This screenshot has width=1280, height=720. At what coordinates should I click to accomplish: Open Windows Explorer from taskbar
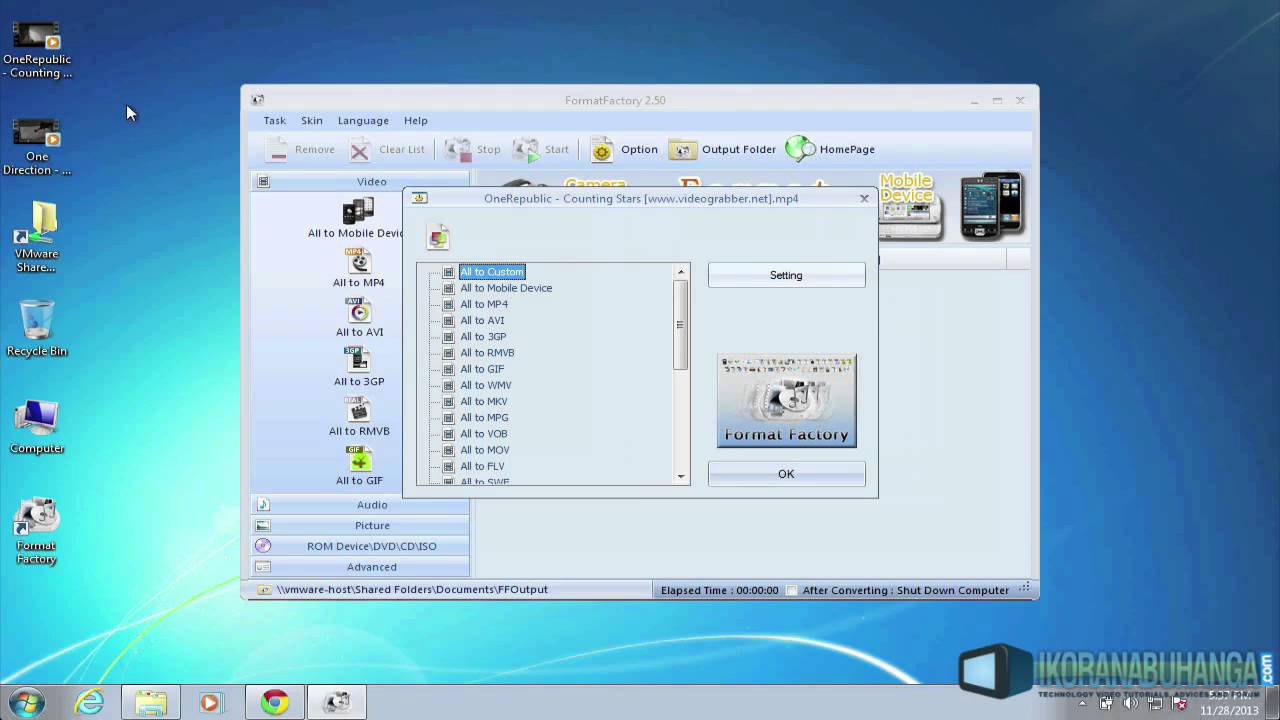point(151,703)
